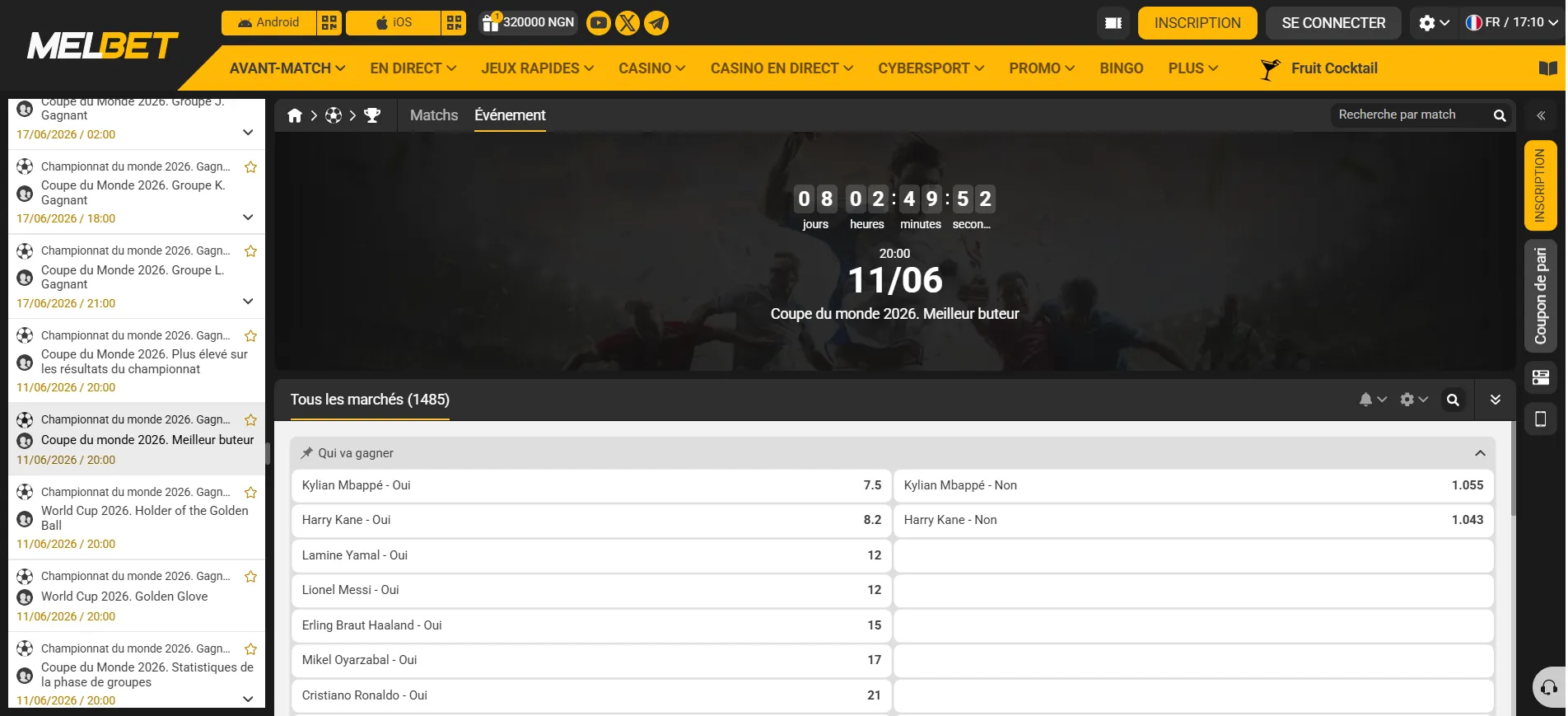Focus the Recherche par match field

(x=1412, y=115)
